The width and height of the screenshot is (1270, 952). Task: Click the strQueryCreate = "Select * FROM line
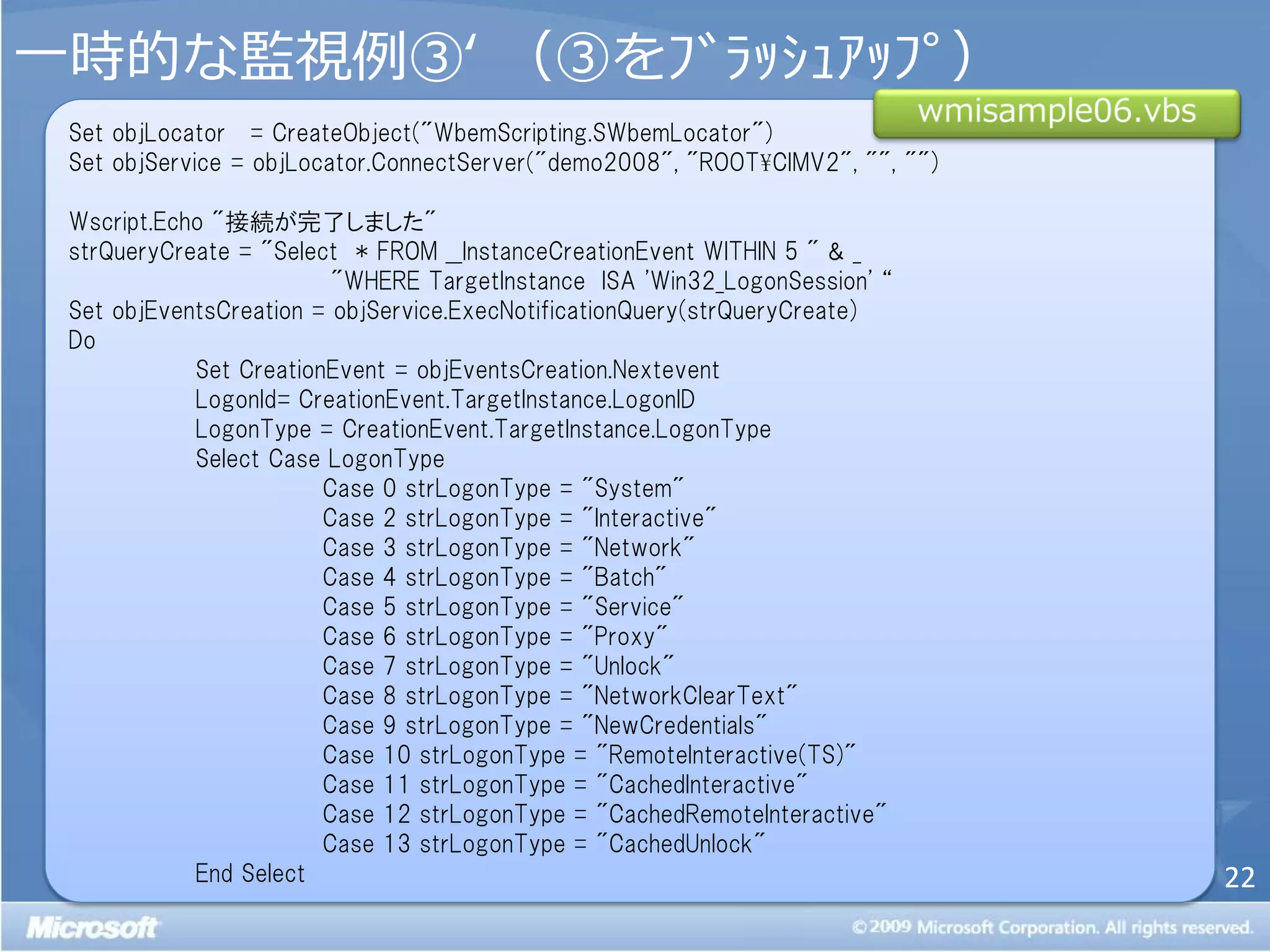(465, 252)
